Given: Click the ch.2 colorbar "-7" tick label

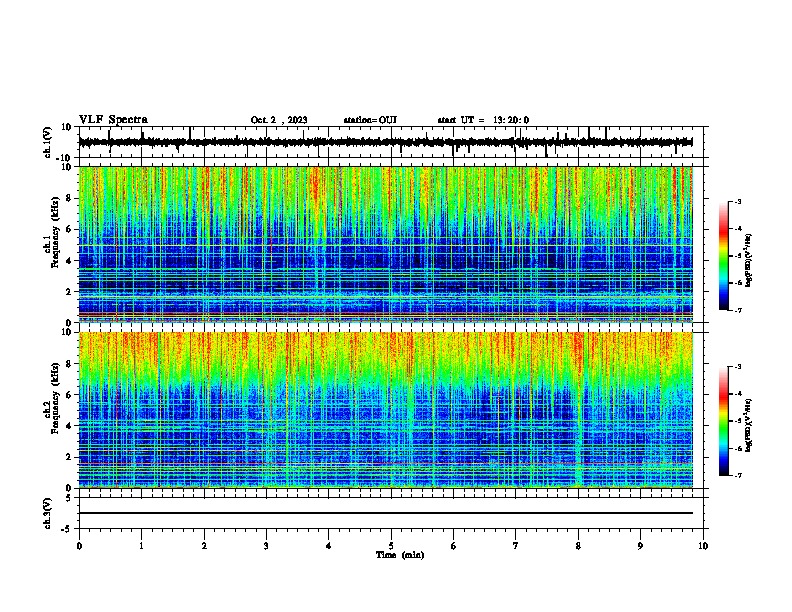Looking at the screenshot, I should (x=737, y=475).
